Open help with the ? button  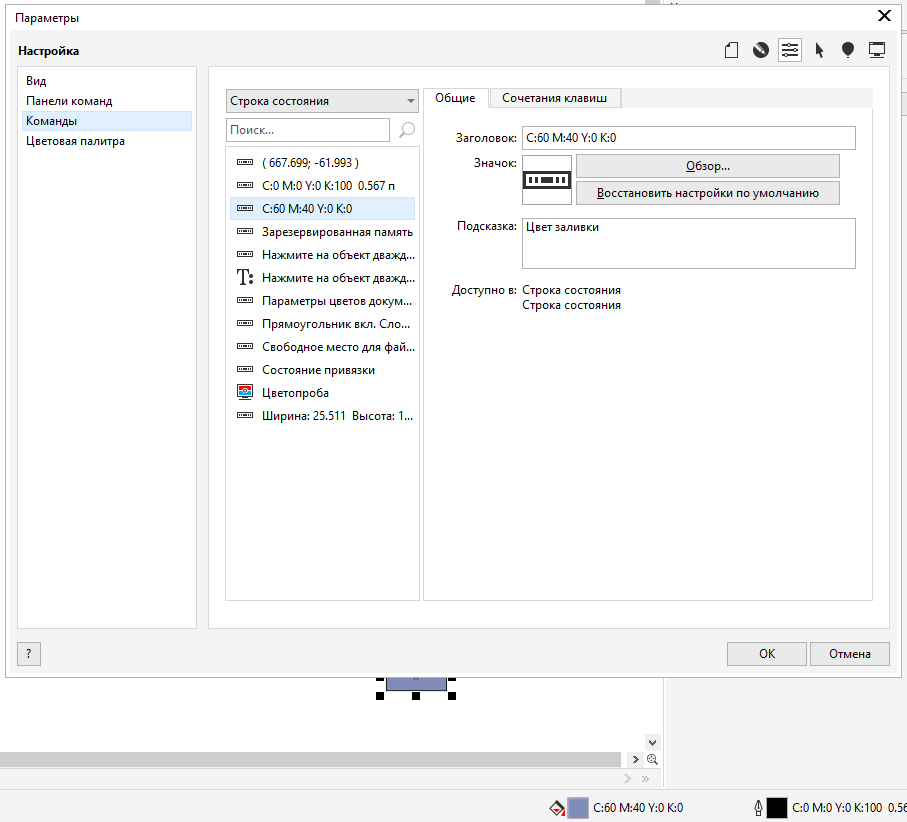(x=29, y=654)
